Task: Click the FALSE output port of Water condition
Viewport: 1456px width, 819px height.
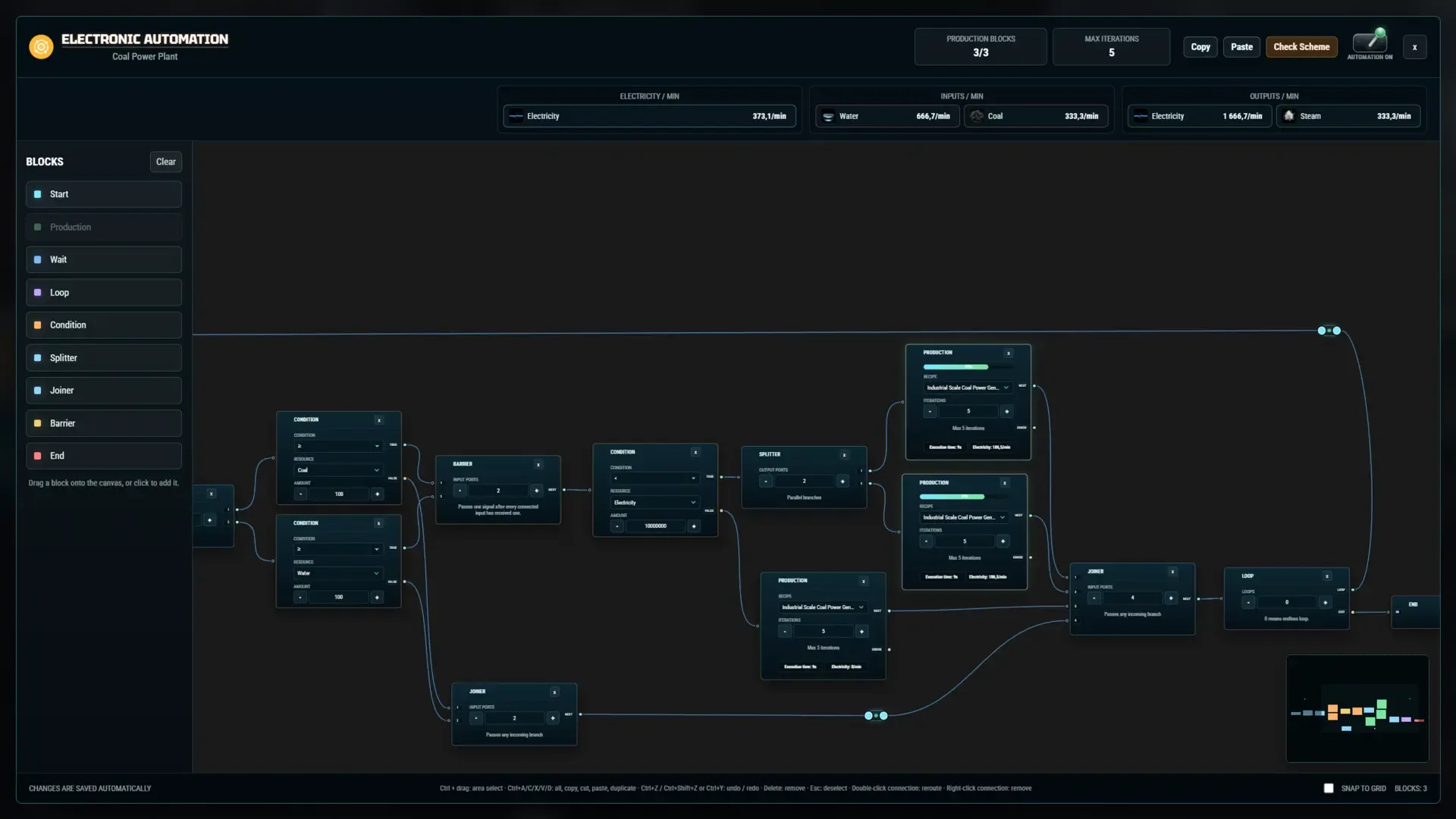Action: (x=405, y=582)
